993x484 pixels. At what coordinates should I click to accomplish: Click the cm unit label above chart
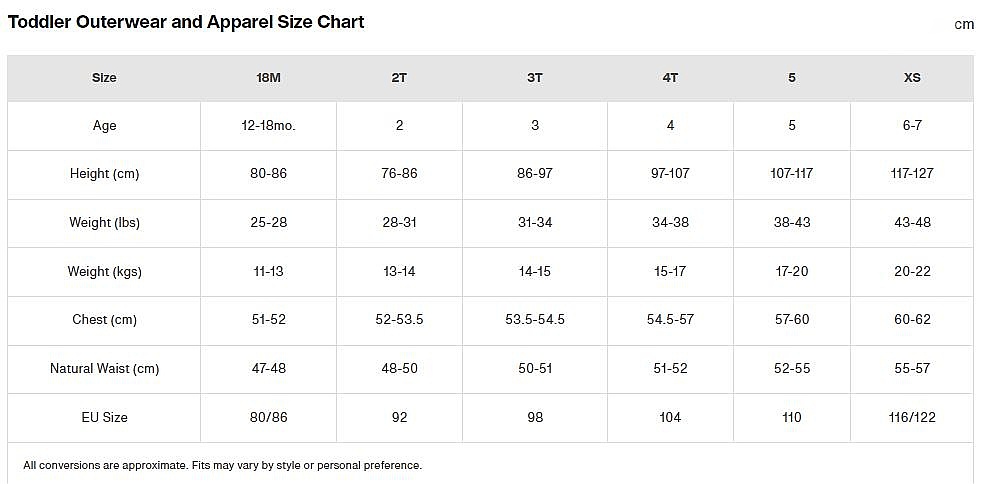coord(964,24)
